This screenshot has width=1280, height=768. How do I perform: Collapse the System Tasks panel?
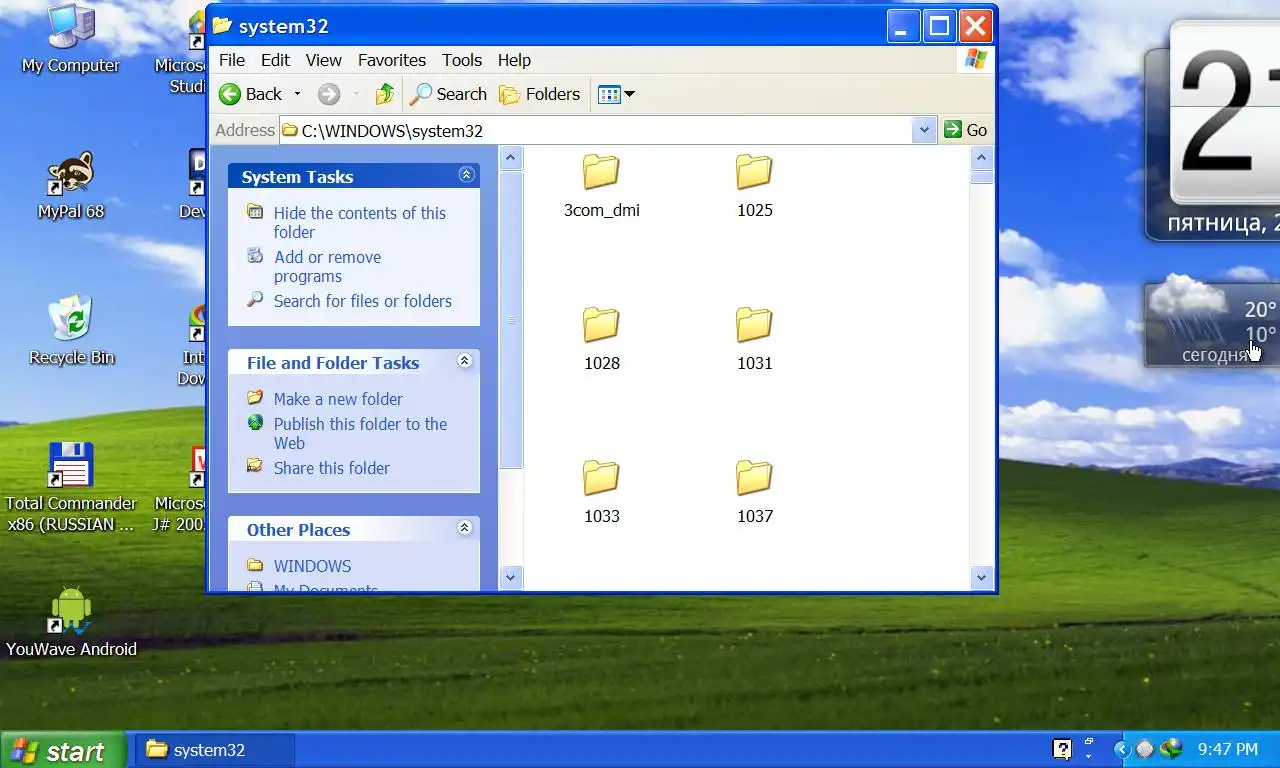click(466, 175)
